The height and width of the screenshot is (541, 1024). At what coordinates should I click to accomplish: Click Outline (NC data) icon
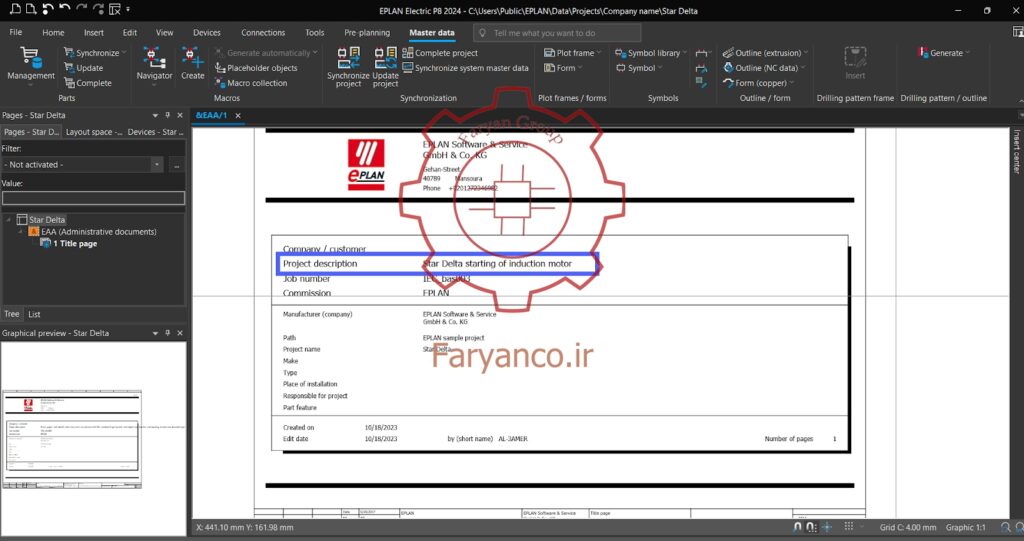[728, 68]
